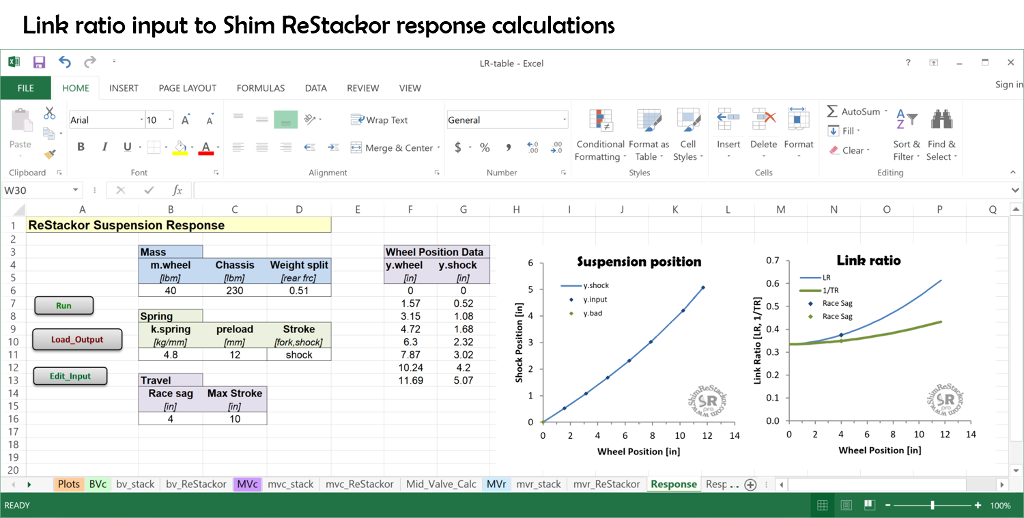Open the Arial font name dropdown
Viewport: 1024px width, 518px height.
click(142, 120)
